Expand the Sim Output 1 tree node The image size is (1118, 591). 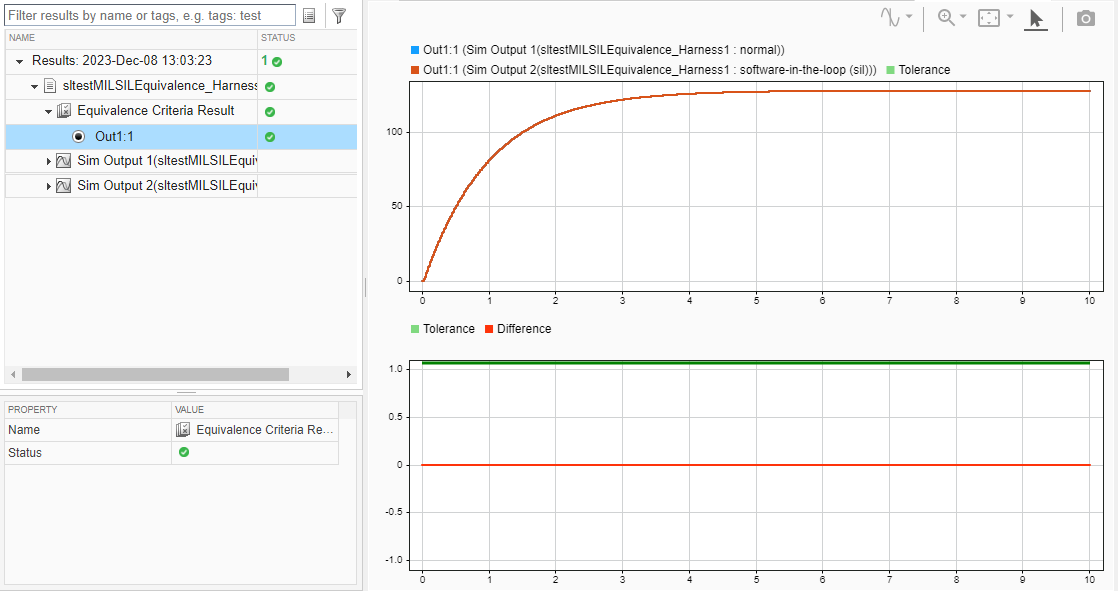coord(47,160)
